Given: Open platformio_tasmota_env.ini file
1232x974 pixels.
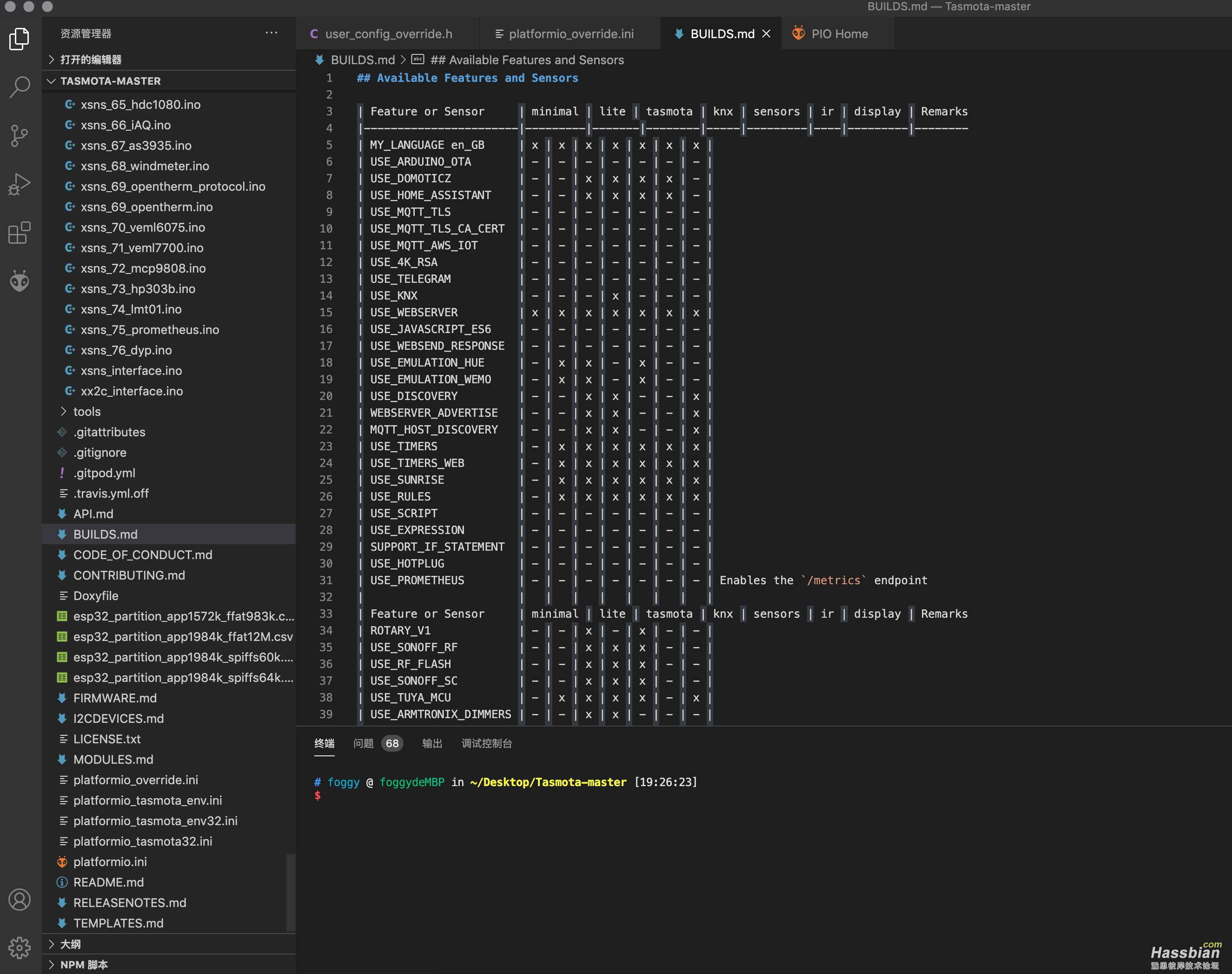Looking at the screenshot, I should (x=169, y=801).
